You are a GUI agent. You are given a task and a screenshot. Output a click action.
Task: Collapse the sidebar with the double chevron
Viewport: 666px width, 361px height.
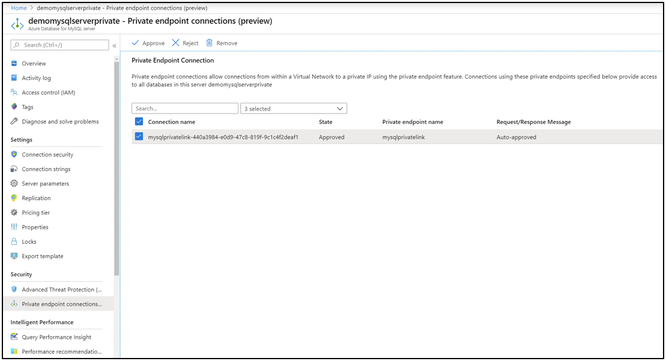(114, 45)
